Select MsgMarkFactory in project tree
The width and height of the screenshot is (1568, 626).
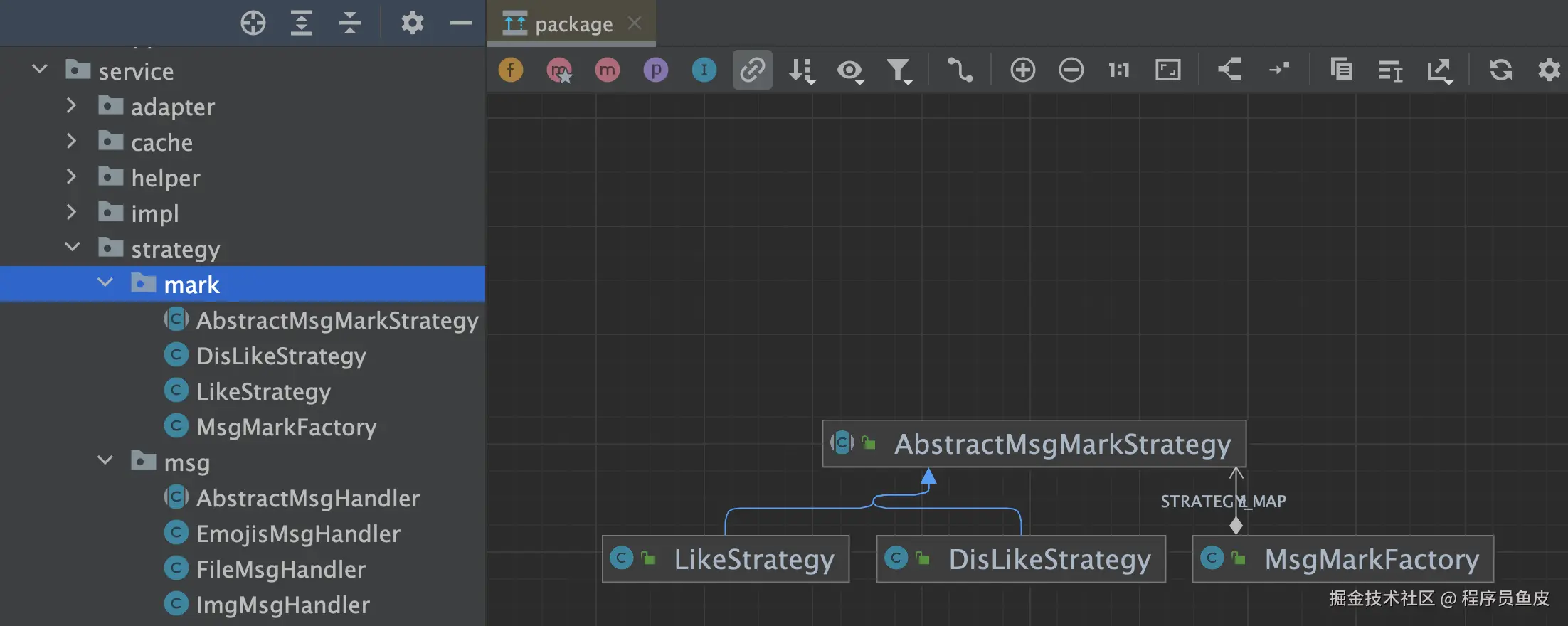[x=286, y=427]
